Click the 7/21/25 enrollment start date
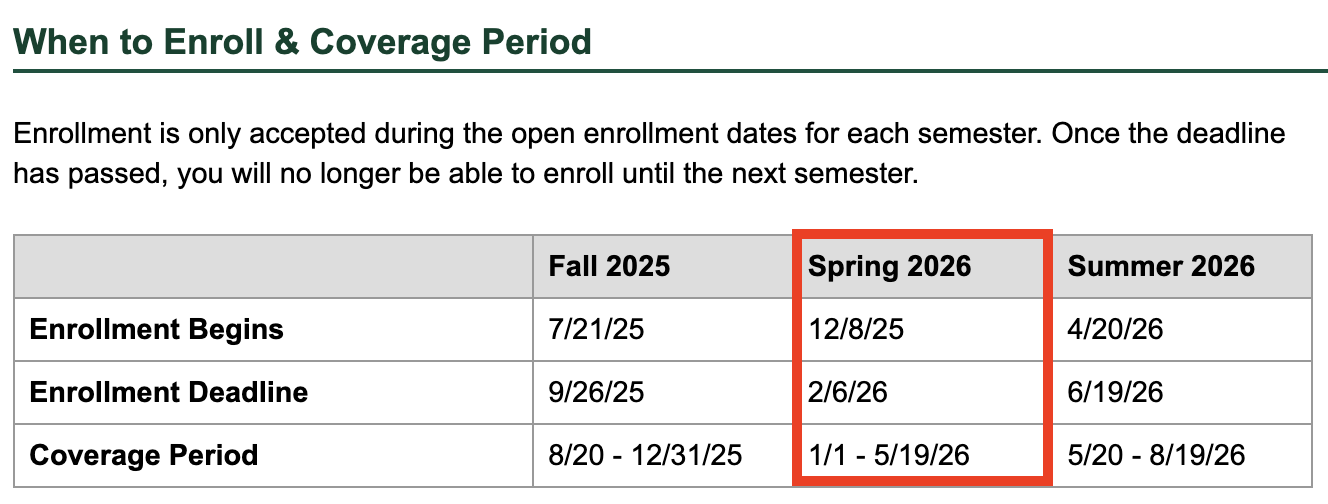Viewport: 1328px width, 504px height. (x=596, y=329)
